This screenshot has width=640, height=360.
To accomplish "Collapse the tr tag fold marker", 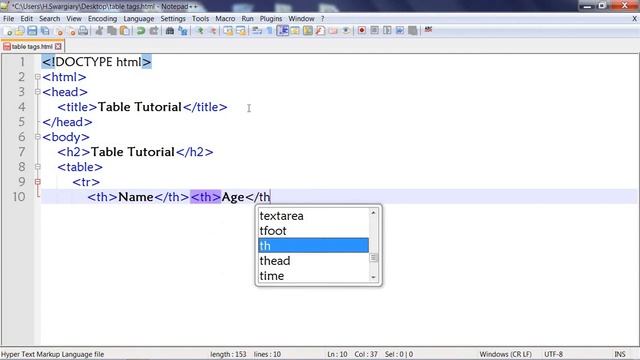I will (38, 182).
